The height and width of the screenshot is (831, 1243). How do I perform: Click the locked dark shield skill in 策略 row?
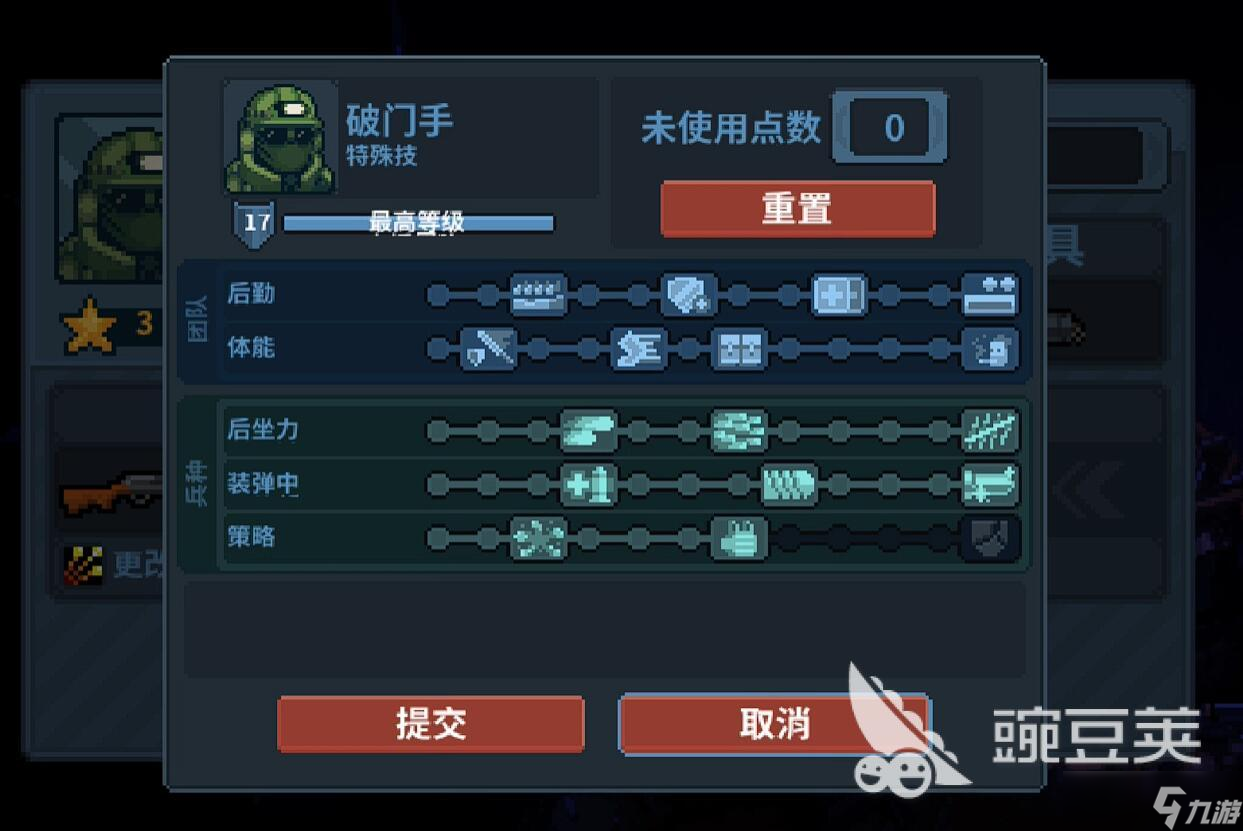point(990,539)
